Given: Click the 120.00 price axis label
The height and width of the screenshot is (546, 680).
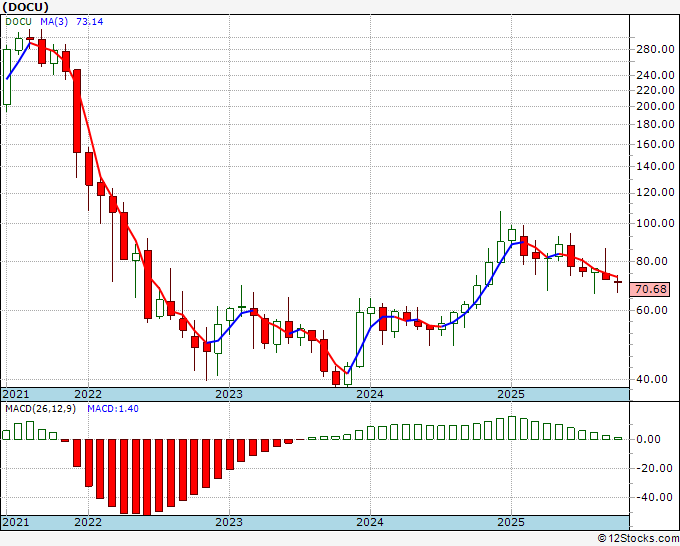Looking at the screenshot, I should [655, 193].
